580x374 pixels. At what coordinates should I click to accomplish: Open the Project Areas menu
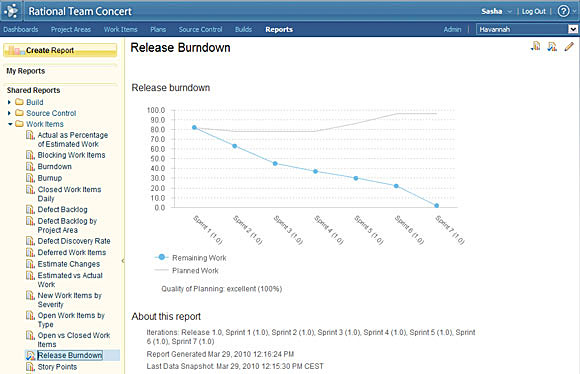click(x=71, y=29)
